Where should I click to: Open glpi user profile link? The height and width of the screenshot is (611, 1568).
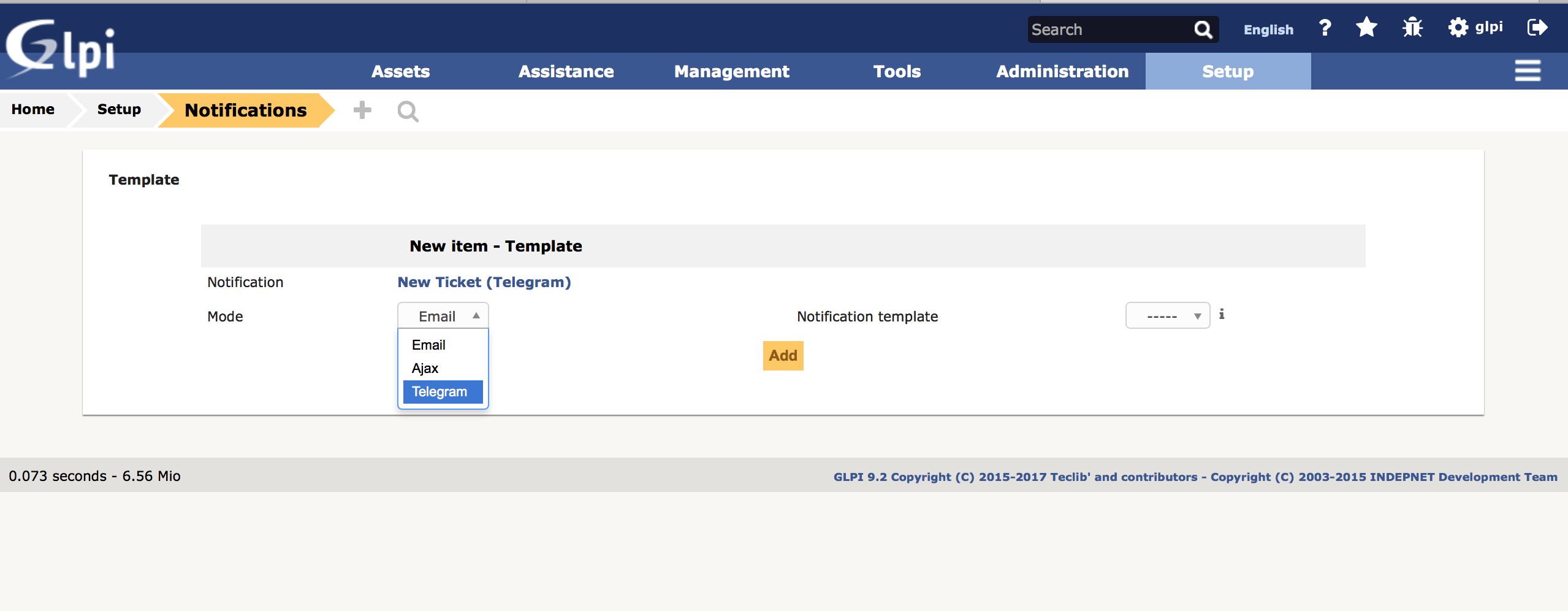click(x=1488, y=28)
